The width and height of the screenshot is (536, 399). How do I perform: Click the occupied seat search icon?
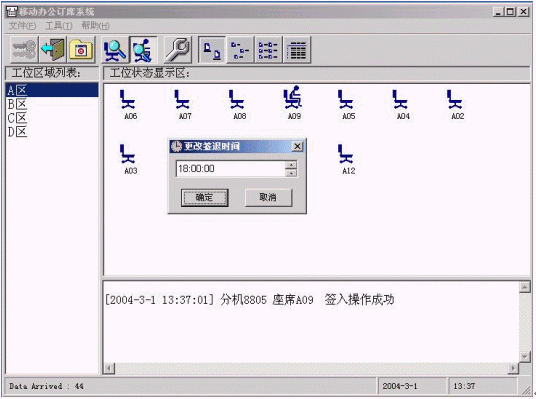(x=143, y=50)
